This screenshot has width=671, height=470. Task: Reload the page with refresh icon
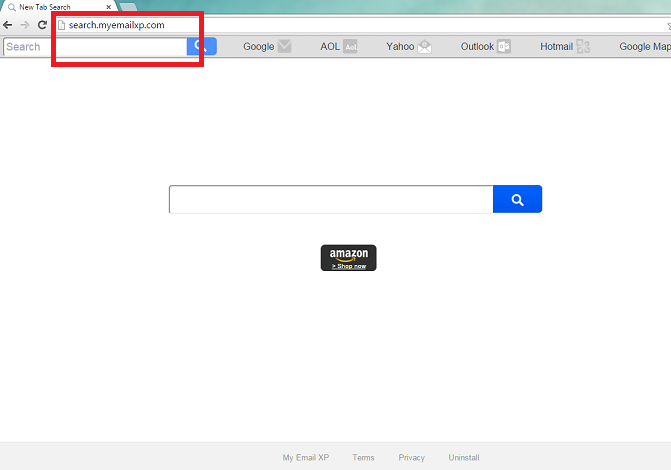click(x=42, y=24)
